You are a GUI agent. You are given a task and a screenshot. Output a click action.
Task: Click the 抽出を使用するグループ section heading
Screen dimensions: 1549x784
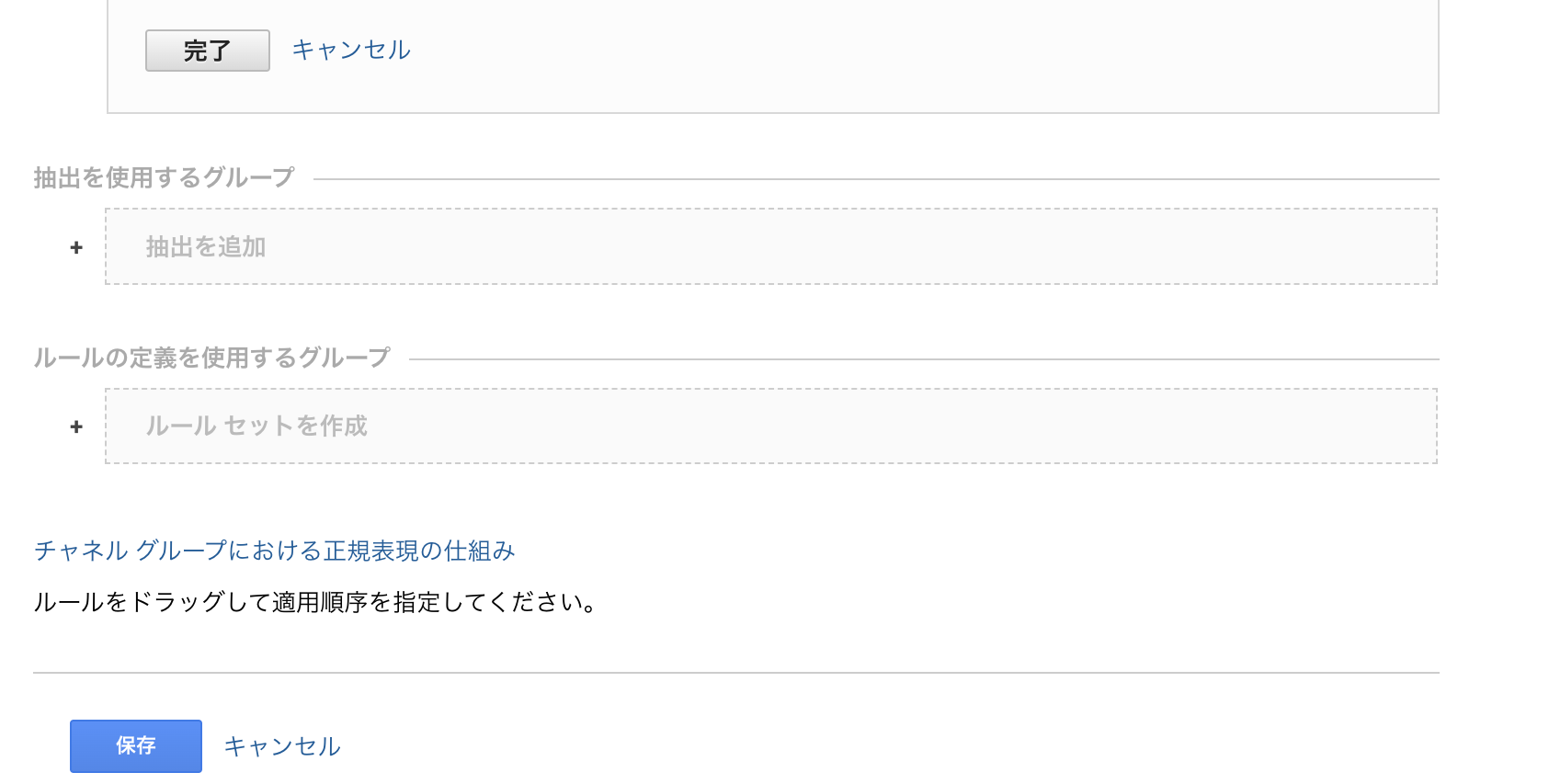coord(164,177)
